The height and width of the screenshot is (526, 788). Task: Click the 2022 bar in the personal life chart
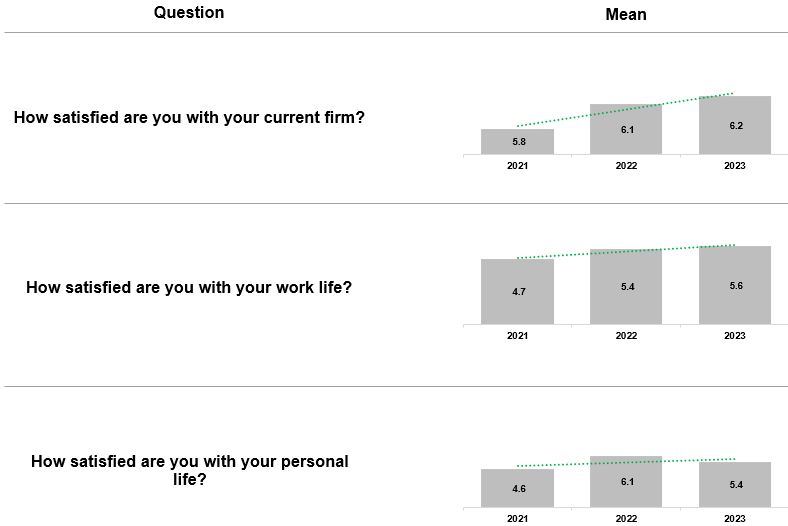pos(626,482)
